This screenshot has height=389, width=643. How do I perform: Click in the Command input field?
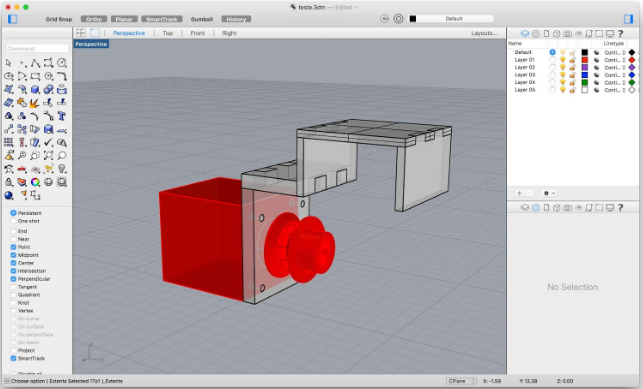pyautogui.click(x=37, y=49)
